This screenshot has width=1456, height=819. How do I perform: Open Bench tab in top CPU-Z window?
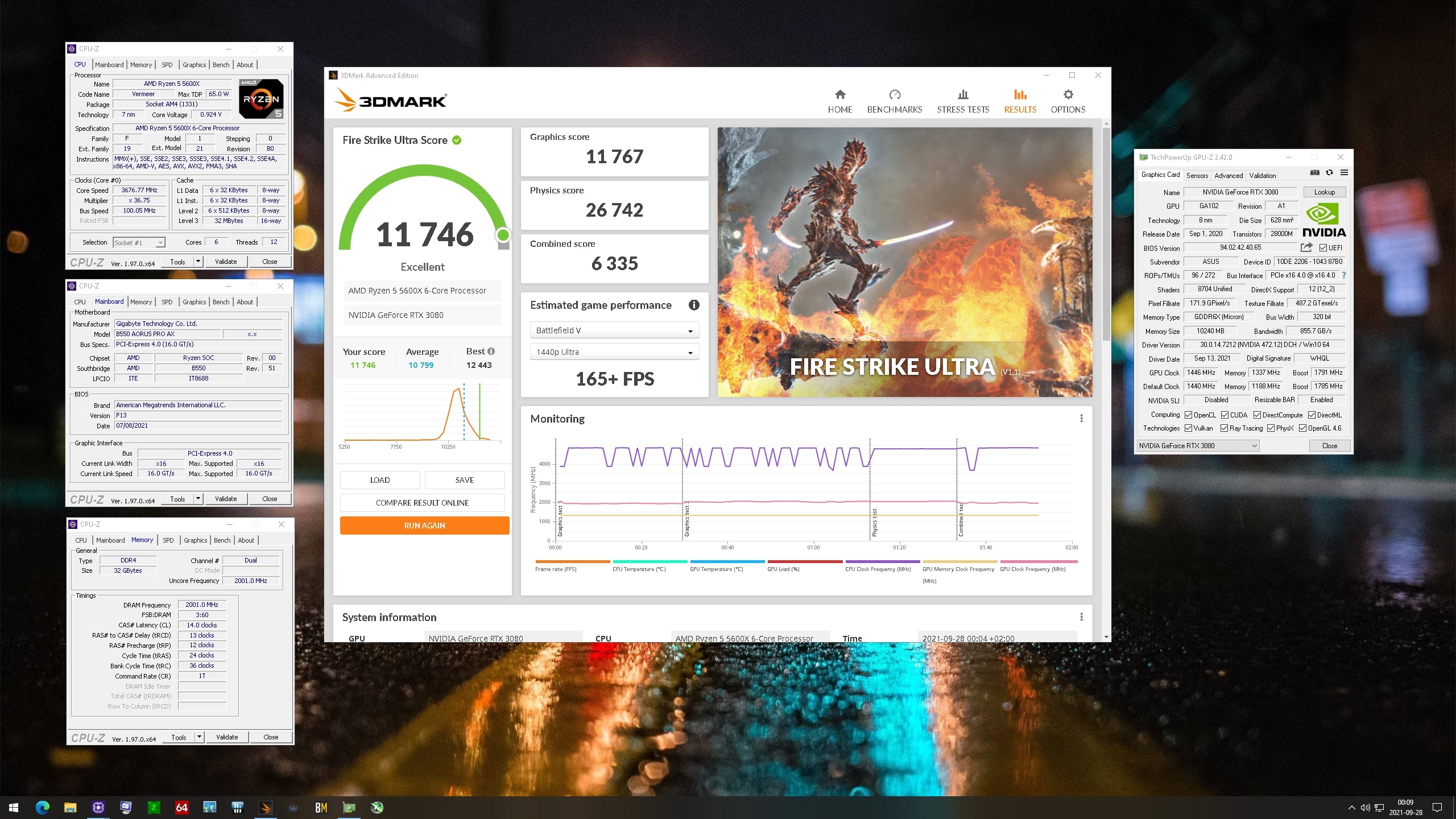(221, 65)
